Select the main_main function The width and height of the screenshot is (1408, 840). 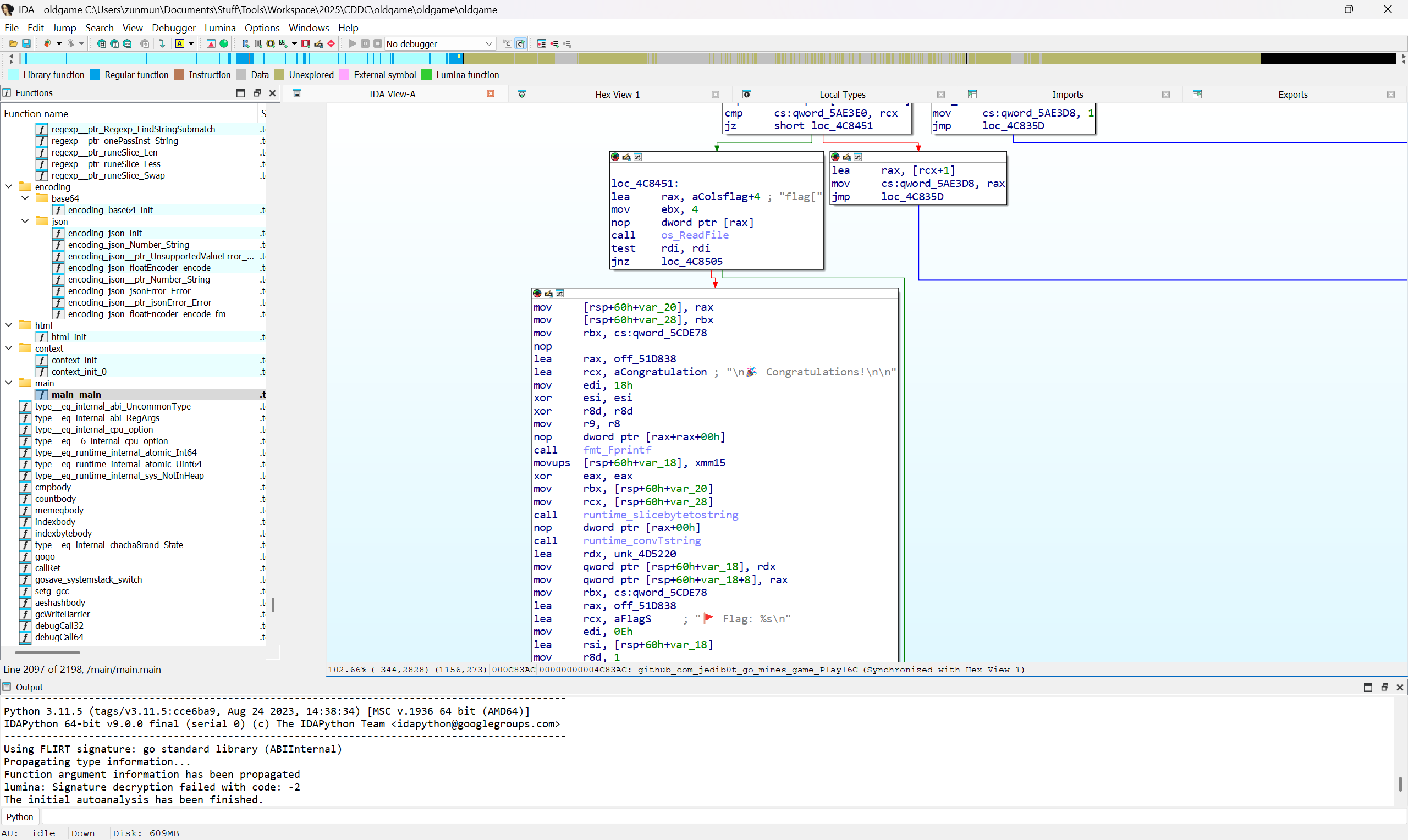[76, 395]
